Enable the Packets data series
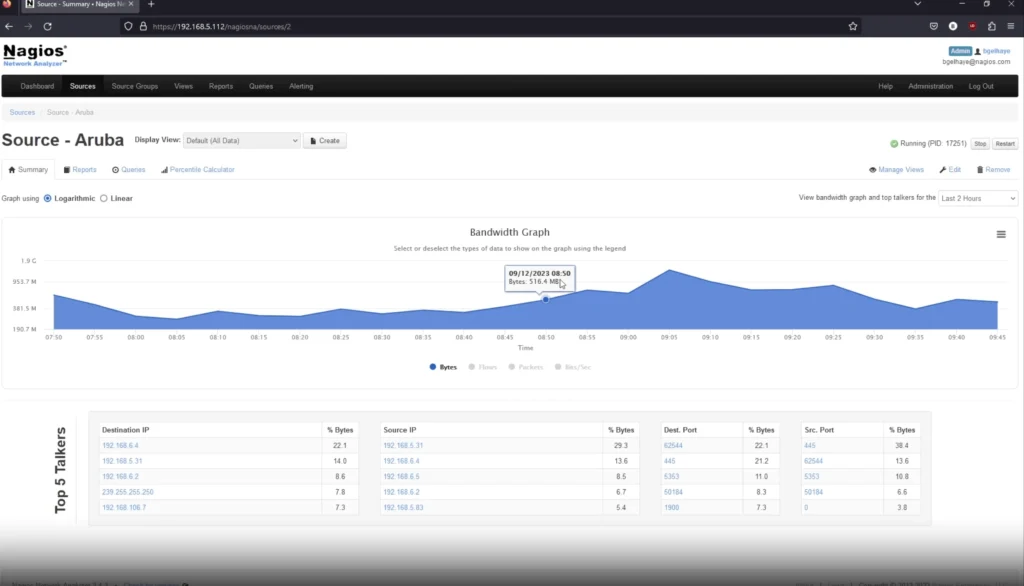1024x586 pixels. [528, 367]
